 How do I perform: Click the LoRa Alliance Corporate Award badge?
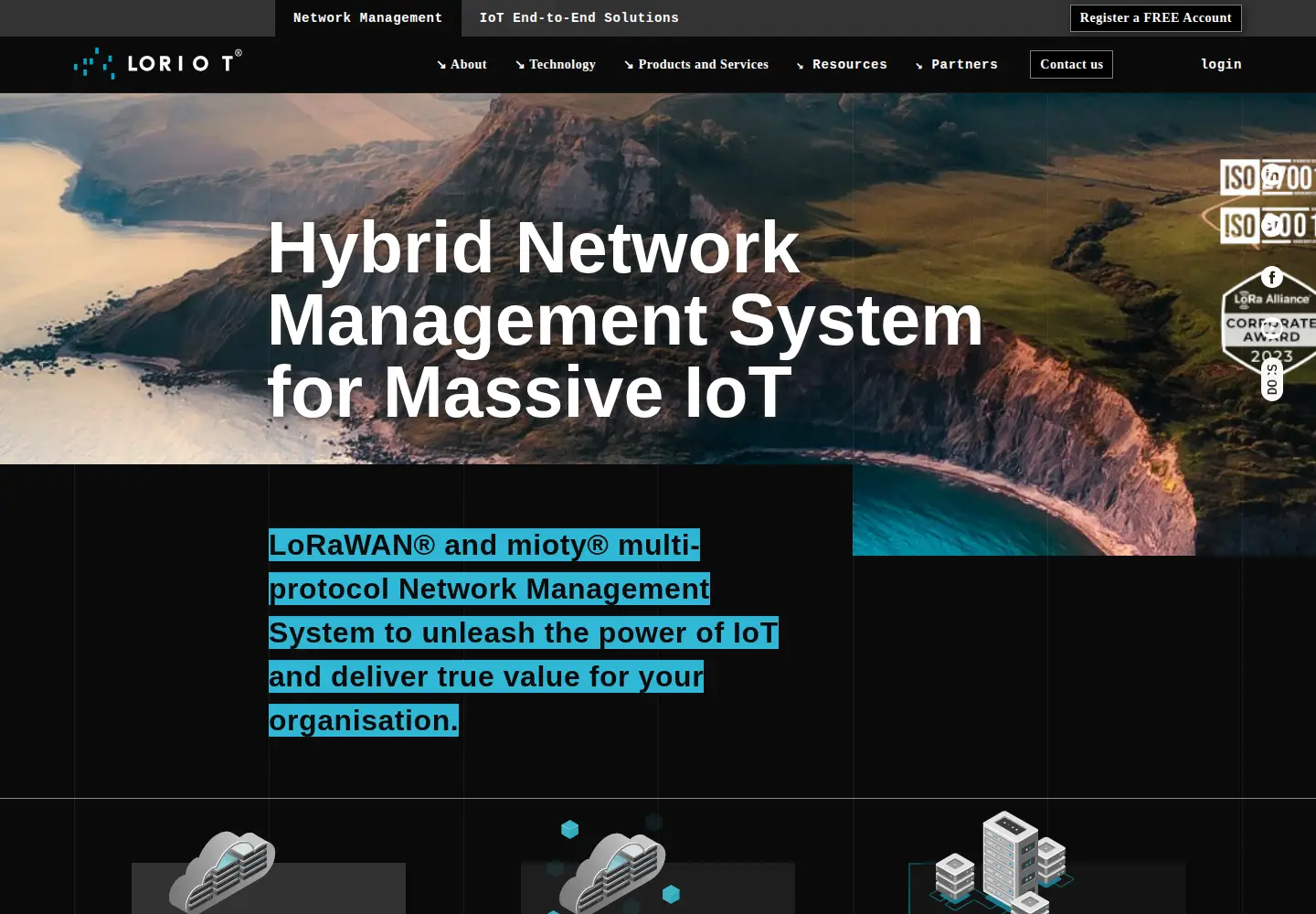click(1269, 320)
